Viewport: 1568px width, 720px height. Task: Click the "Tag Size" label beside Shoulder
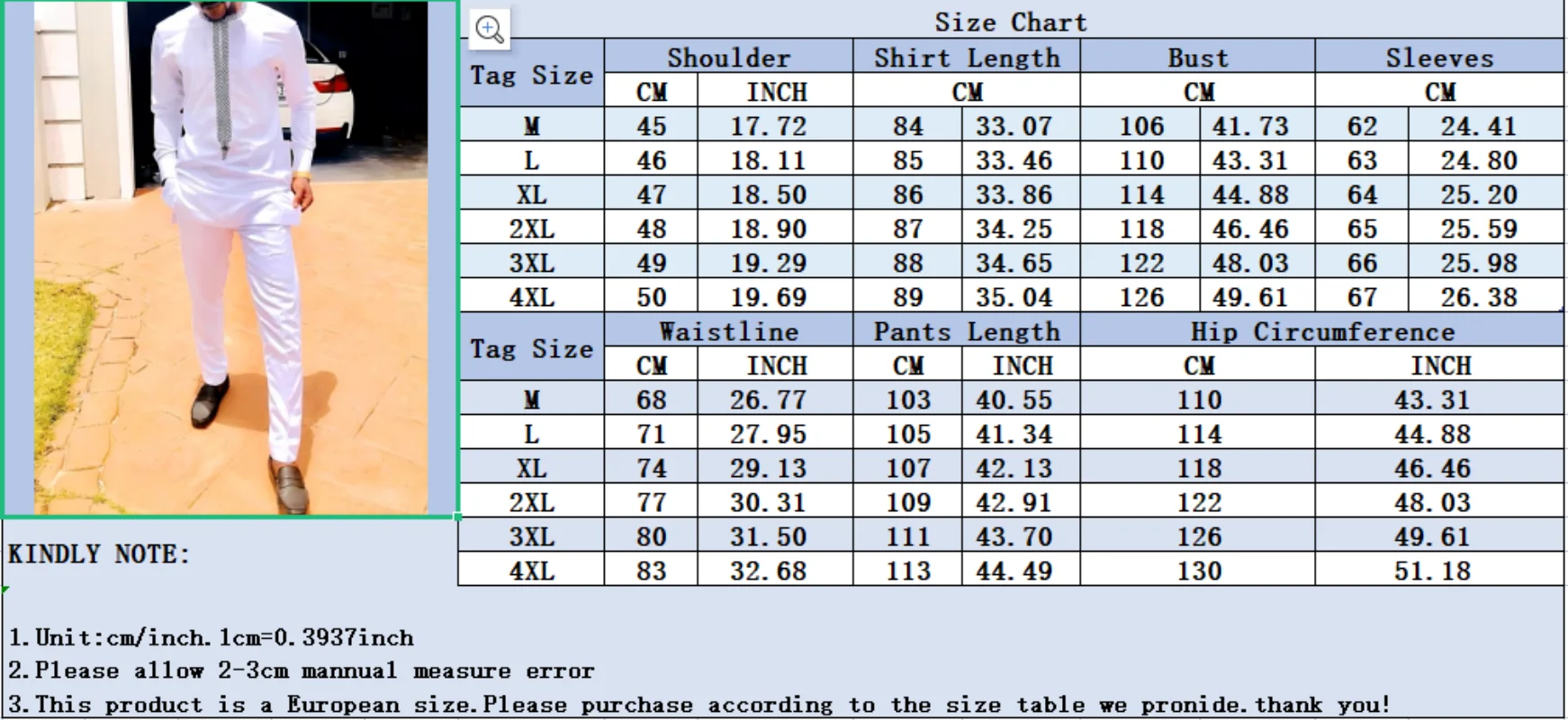531,75
